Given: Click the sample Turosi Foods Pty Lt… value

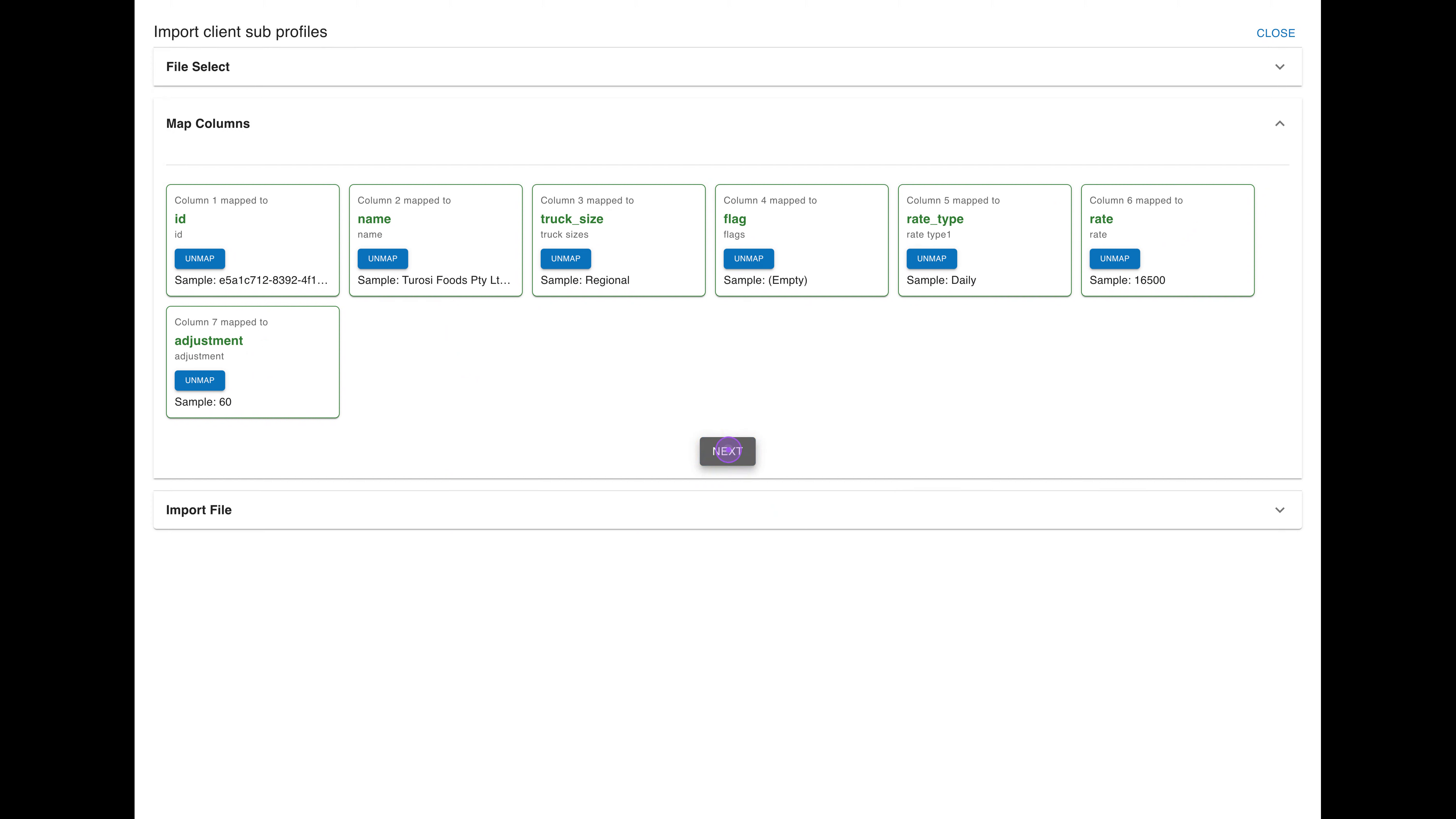Looking at the screenshot, I should [x=434, y=280].
